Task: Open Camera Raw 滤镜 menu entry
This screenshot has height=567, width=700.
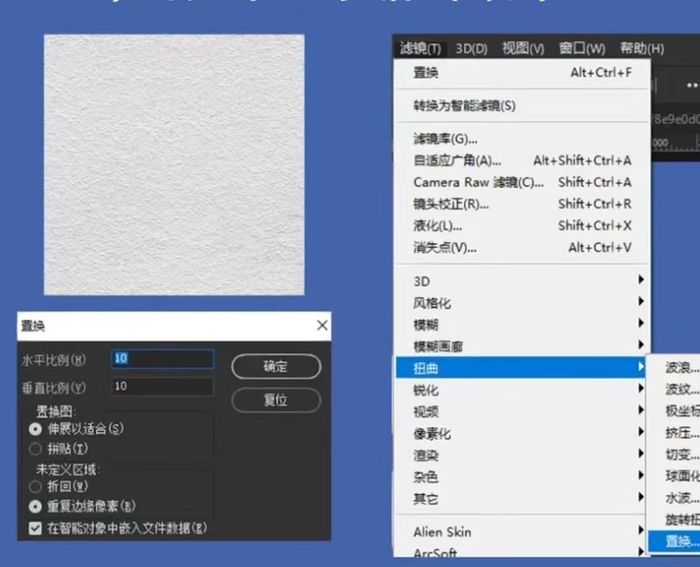Action: click(x=478, y=182)
